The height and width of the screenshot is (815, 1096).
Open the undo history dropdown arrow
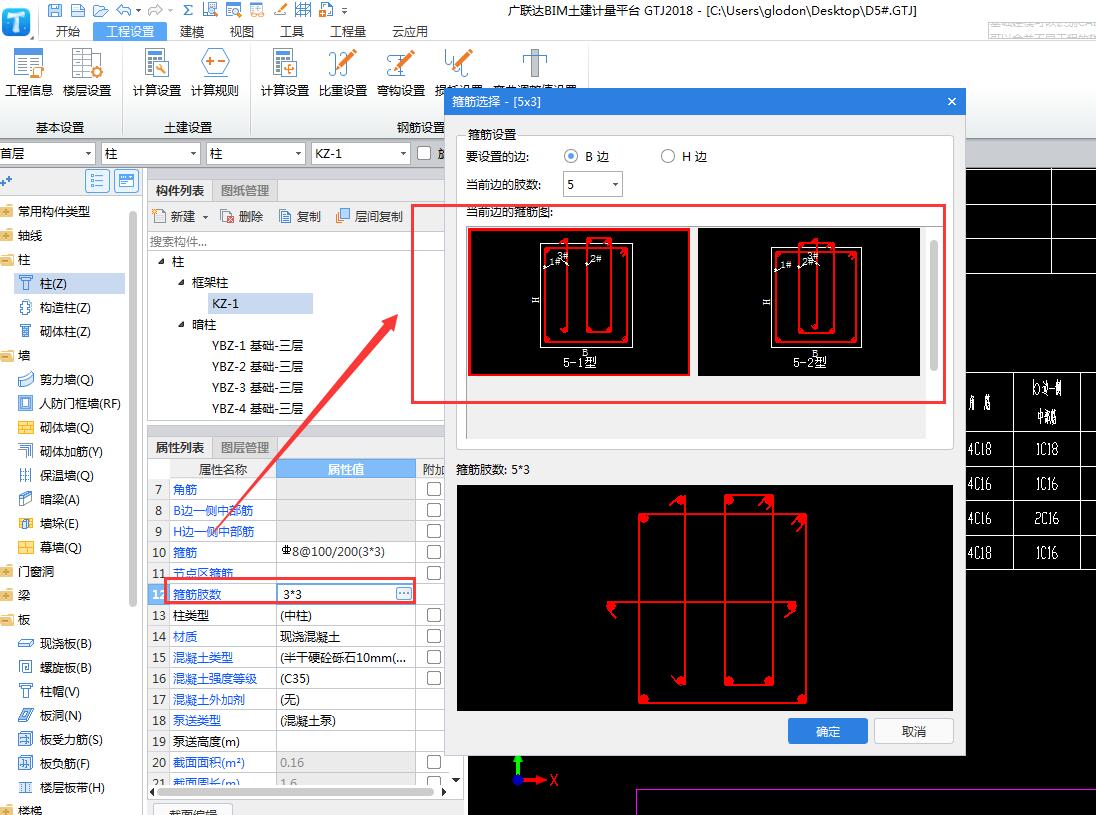pos(138,10)
